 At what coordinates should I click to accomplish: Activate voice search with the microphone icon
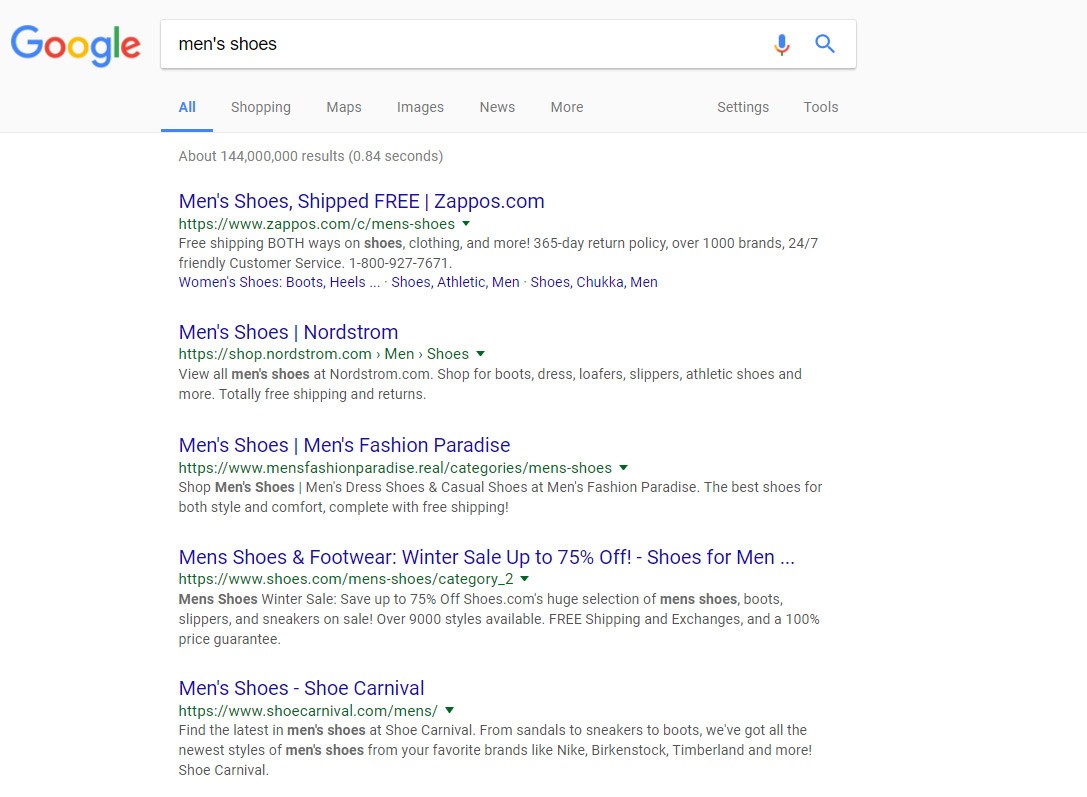(781, 44)
